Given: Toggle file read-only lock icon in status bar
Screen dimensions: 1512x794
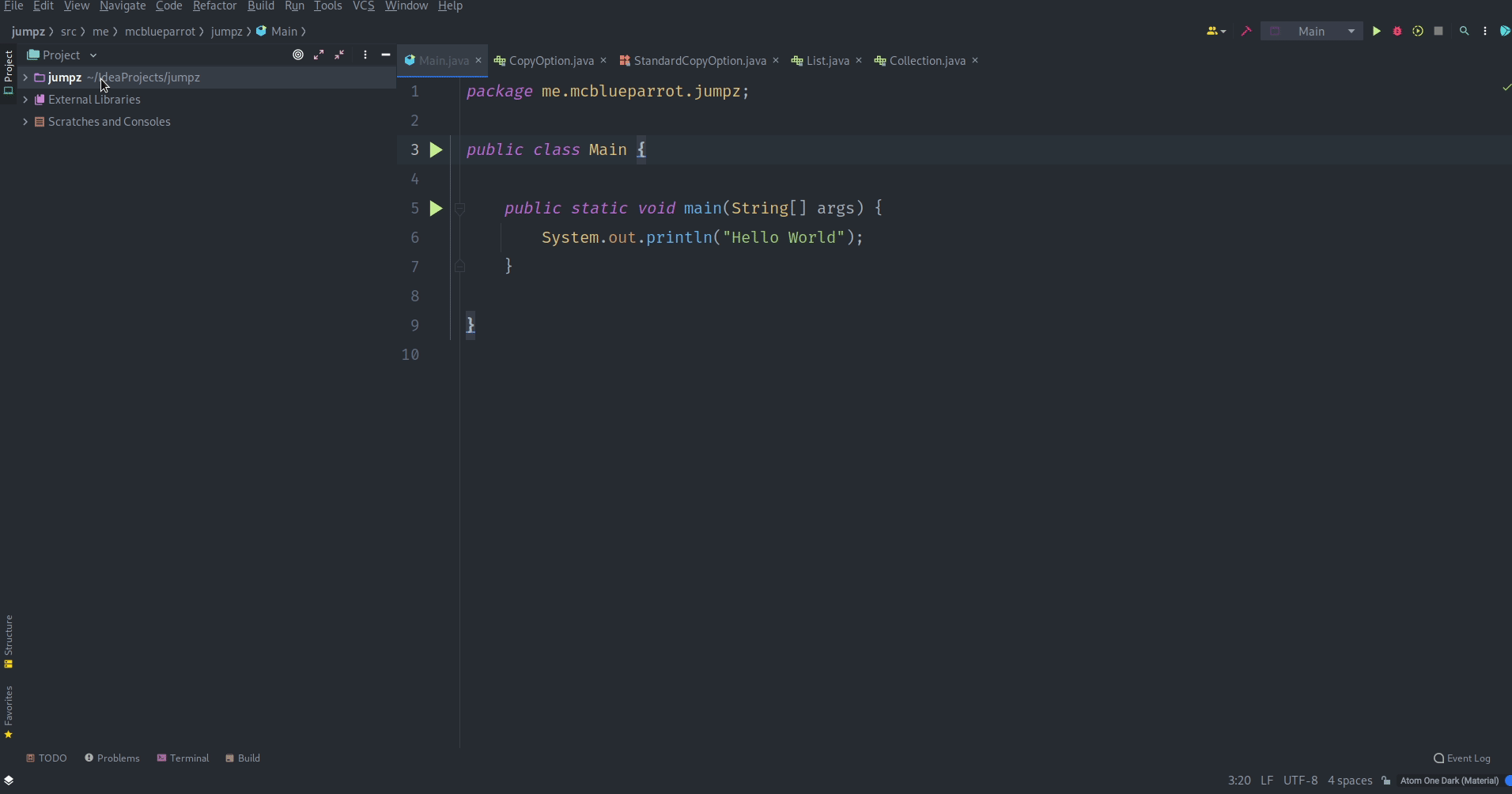Looking at the screenshot, I should (1386, 781).
